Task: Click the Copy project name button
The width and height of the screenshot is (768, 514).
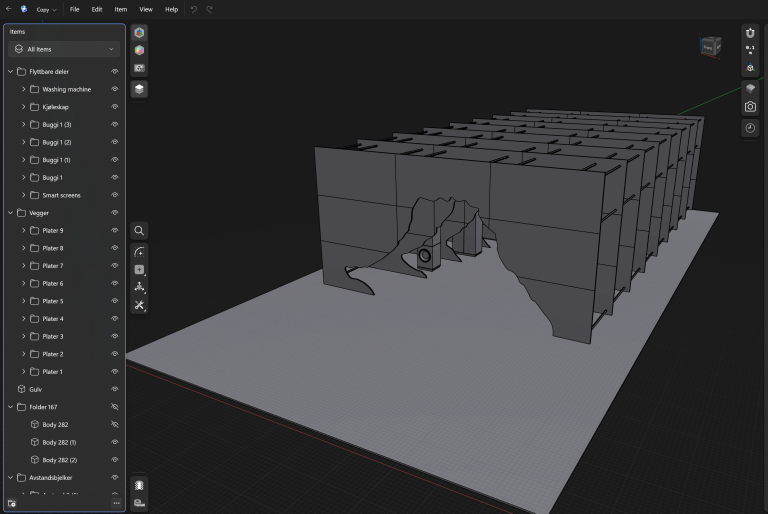Action: [46, 9]
